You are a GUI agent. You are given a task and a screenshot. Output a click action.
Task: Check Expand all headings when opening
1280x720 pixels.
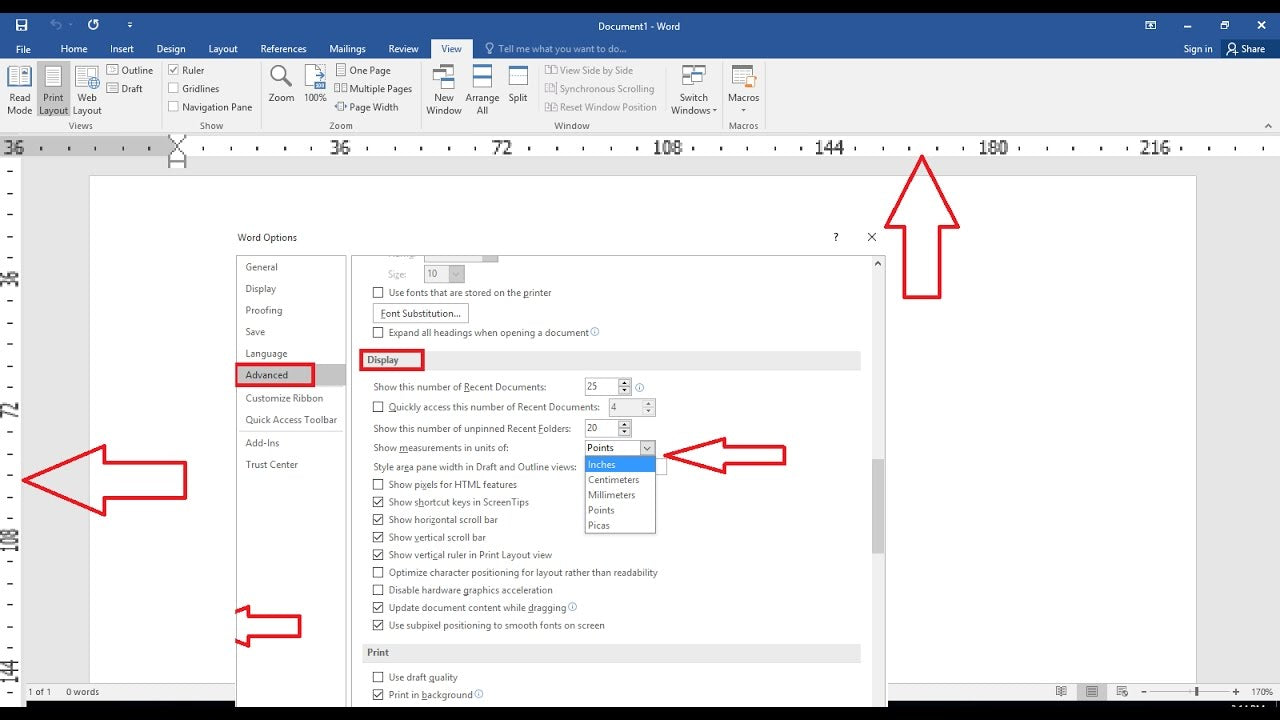tap(378, 332)
